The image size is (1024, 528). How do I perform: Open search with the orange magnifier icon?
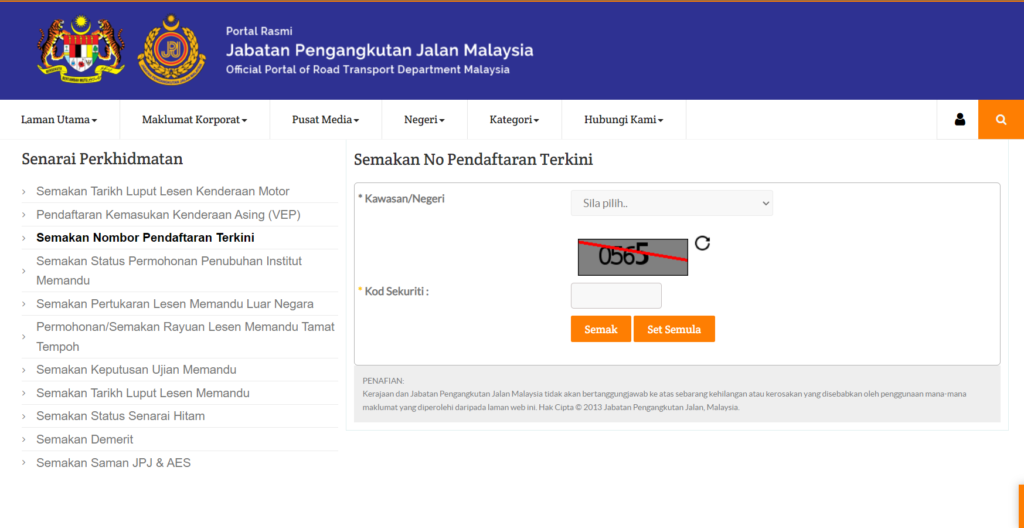point(1001,120)
